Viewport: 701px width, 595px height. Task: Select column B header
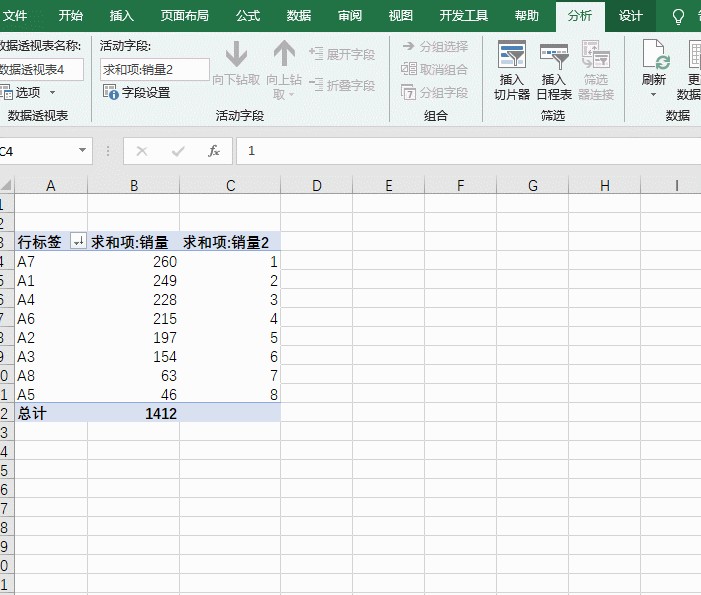click(x=134, y=185)
